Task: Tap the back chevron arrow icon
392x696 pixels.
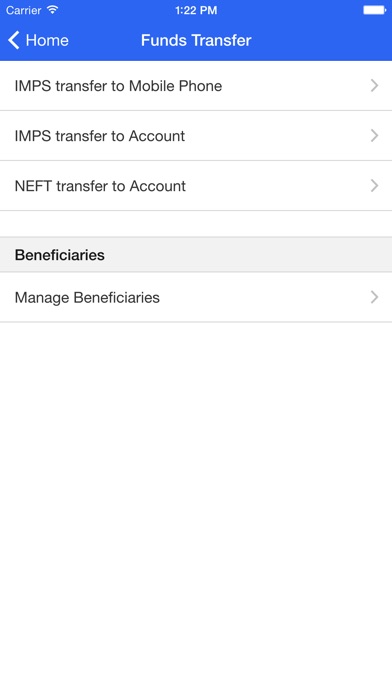Action: (14, 40)
